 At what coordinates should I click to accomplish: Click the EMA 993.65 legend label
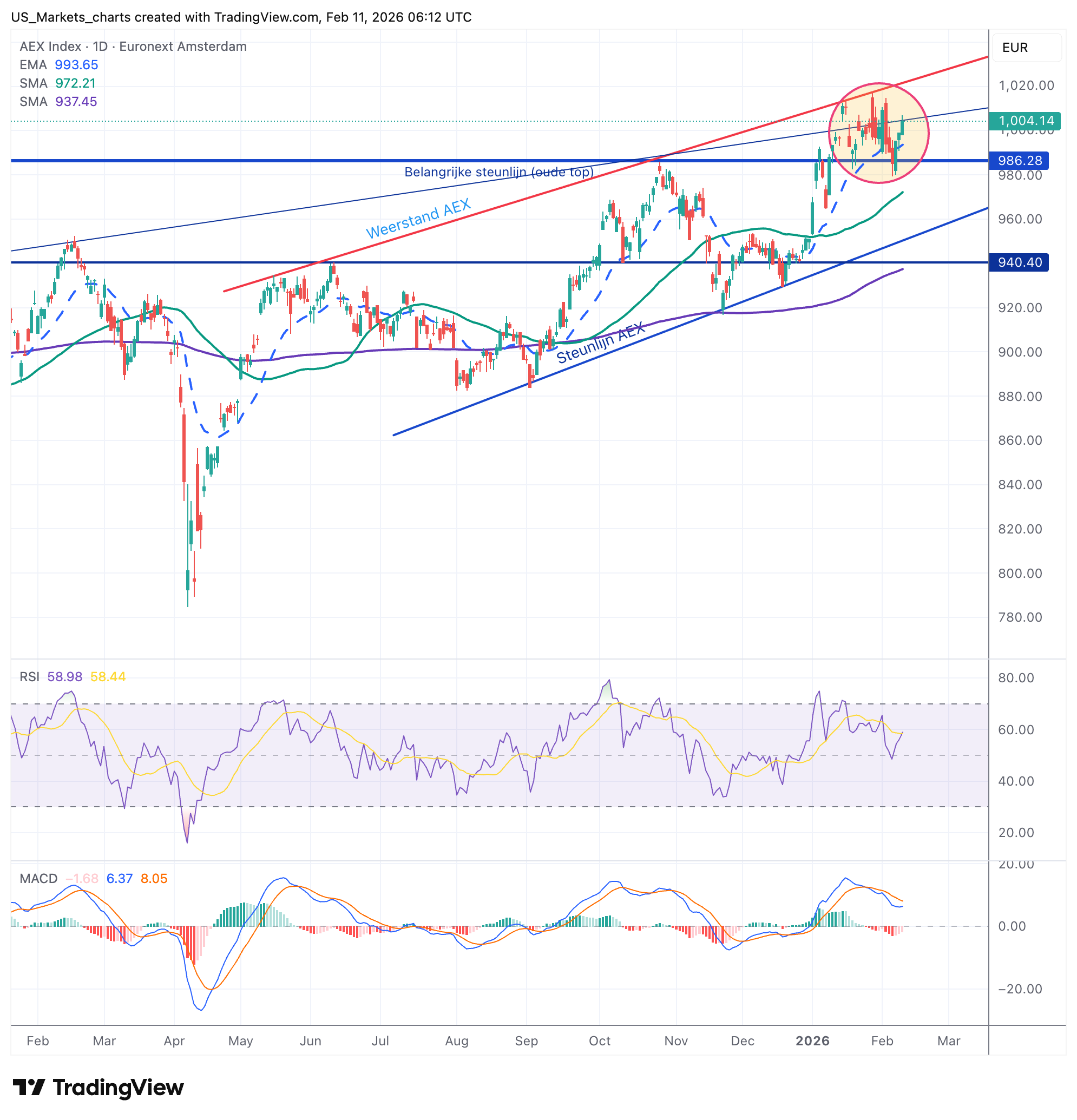click(x=58, y=64)
